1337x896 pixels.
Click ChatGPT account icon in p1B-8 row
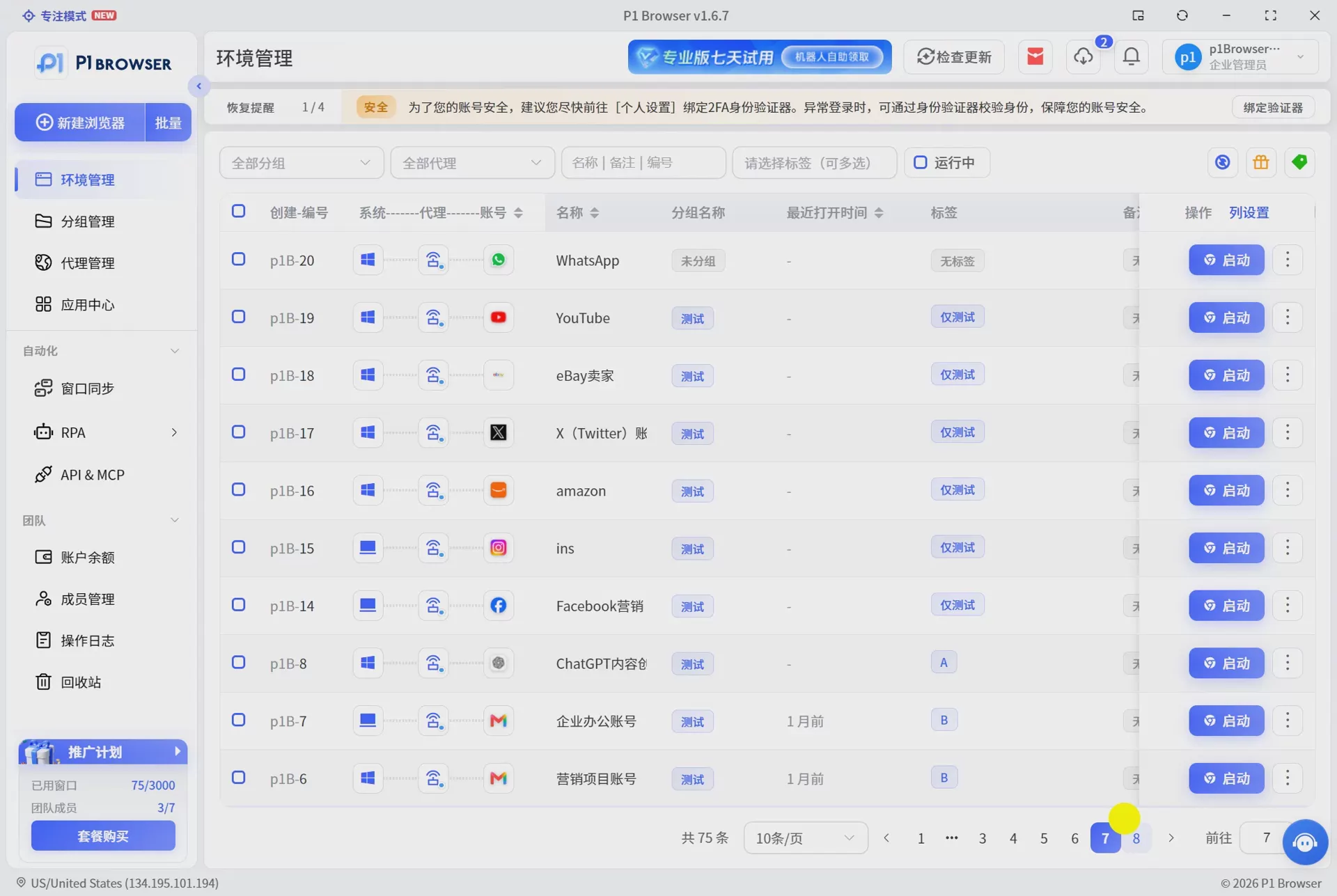click(x=499, y=663)
